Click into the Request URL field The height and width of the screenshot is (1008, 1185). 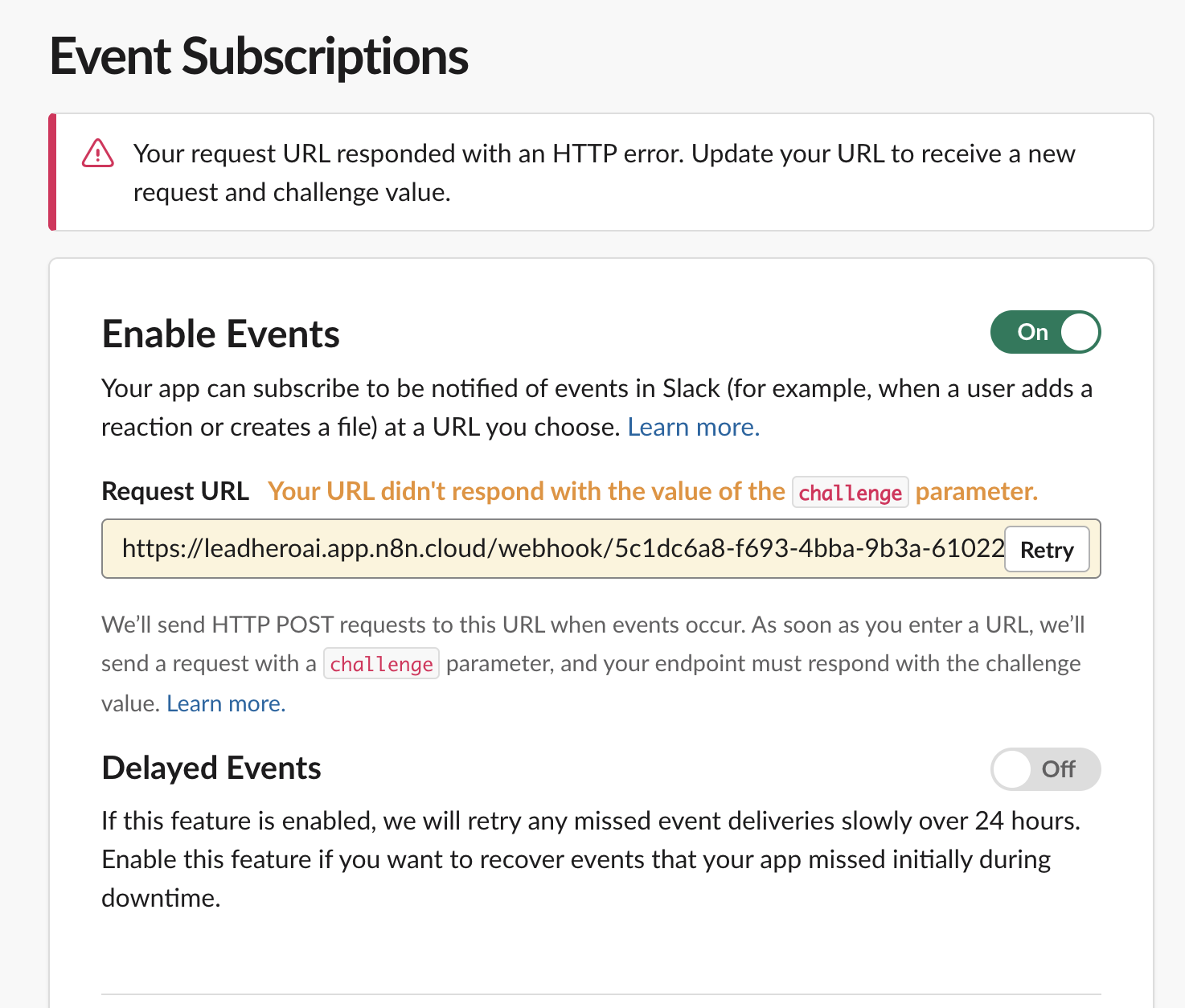coord(555,549)
